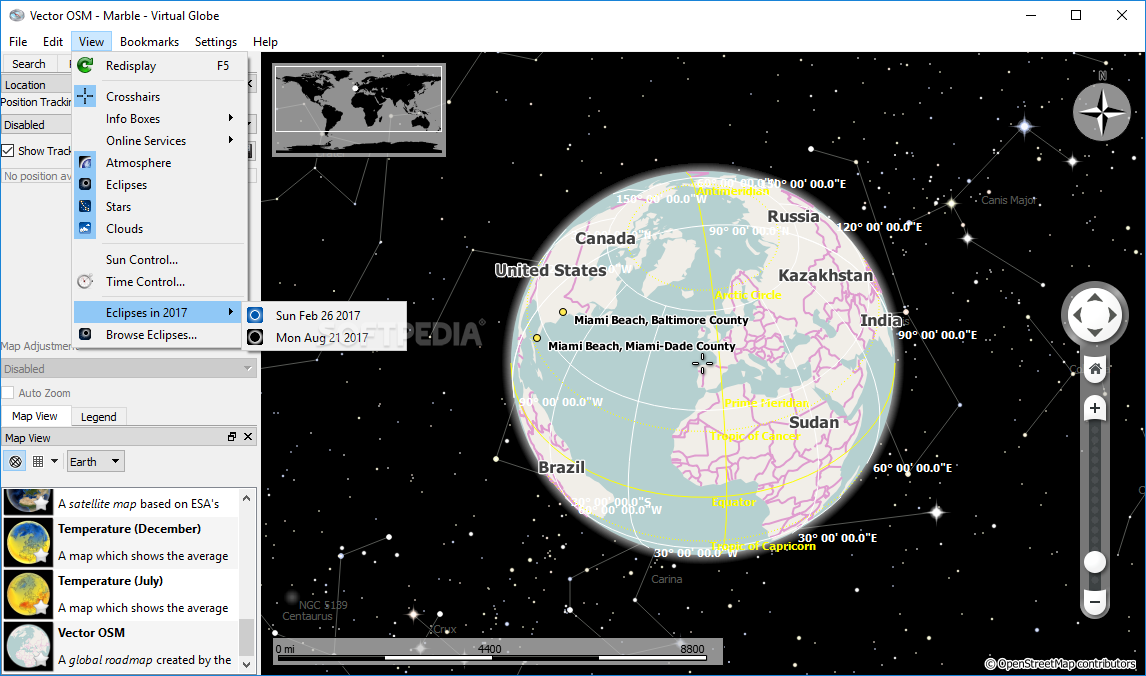Open the Settings menu

[x=216, y=42]
